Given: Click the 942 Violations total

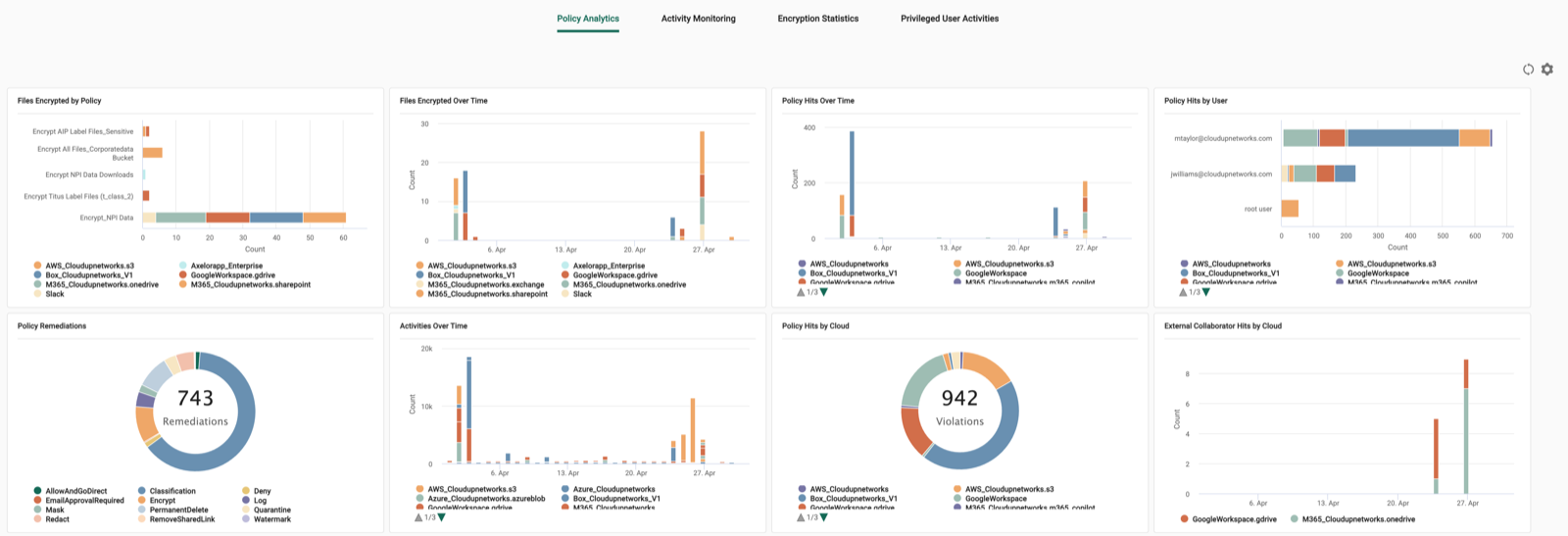Looking at the screenshot, I should 959,398.
